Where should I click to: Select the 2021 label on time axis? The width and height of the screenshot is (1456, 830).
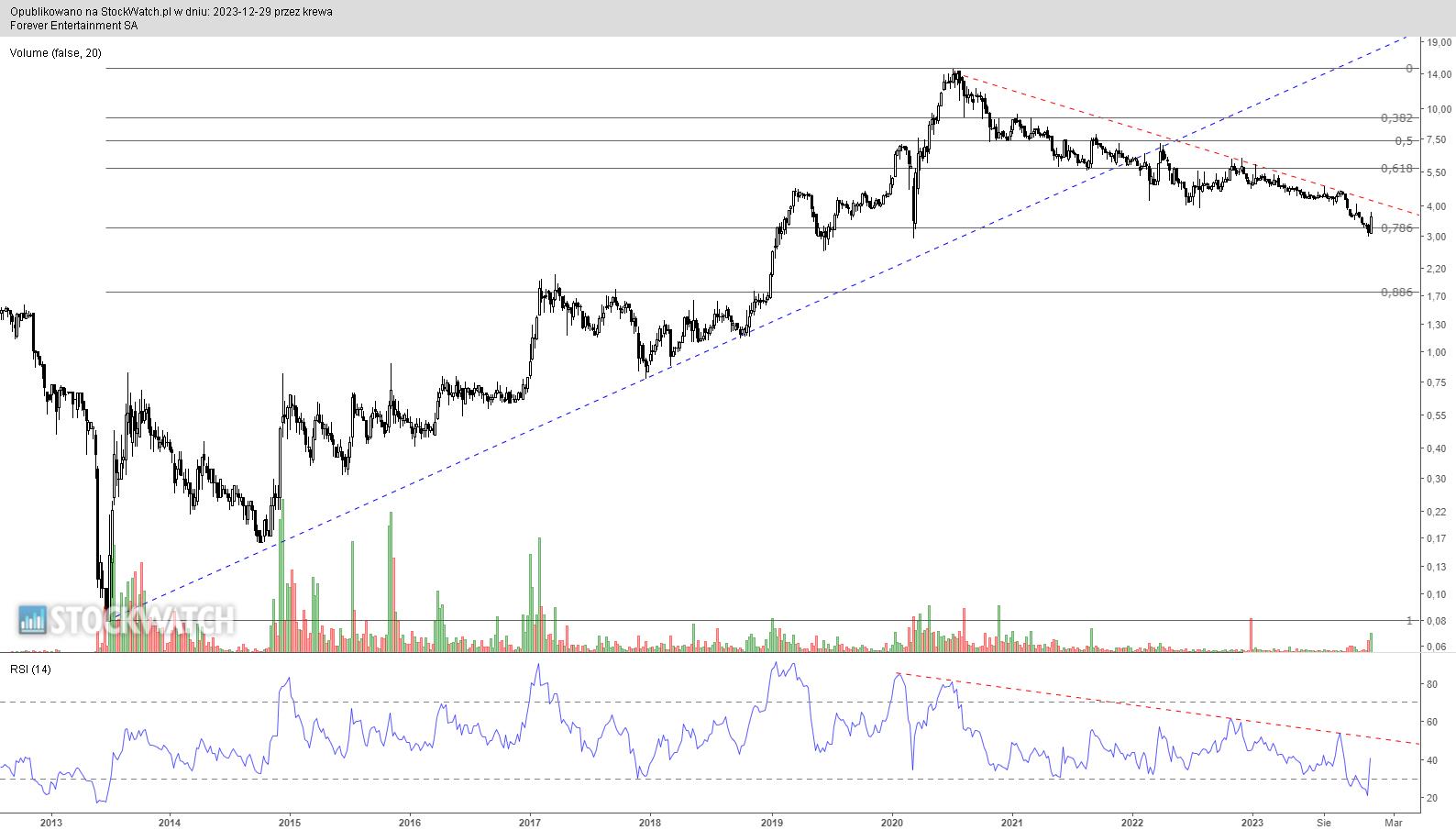click(x=1012, y=822)
